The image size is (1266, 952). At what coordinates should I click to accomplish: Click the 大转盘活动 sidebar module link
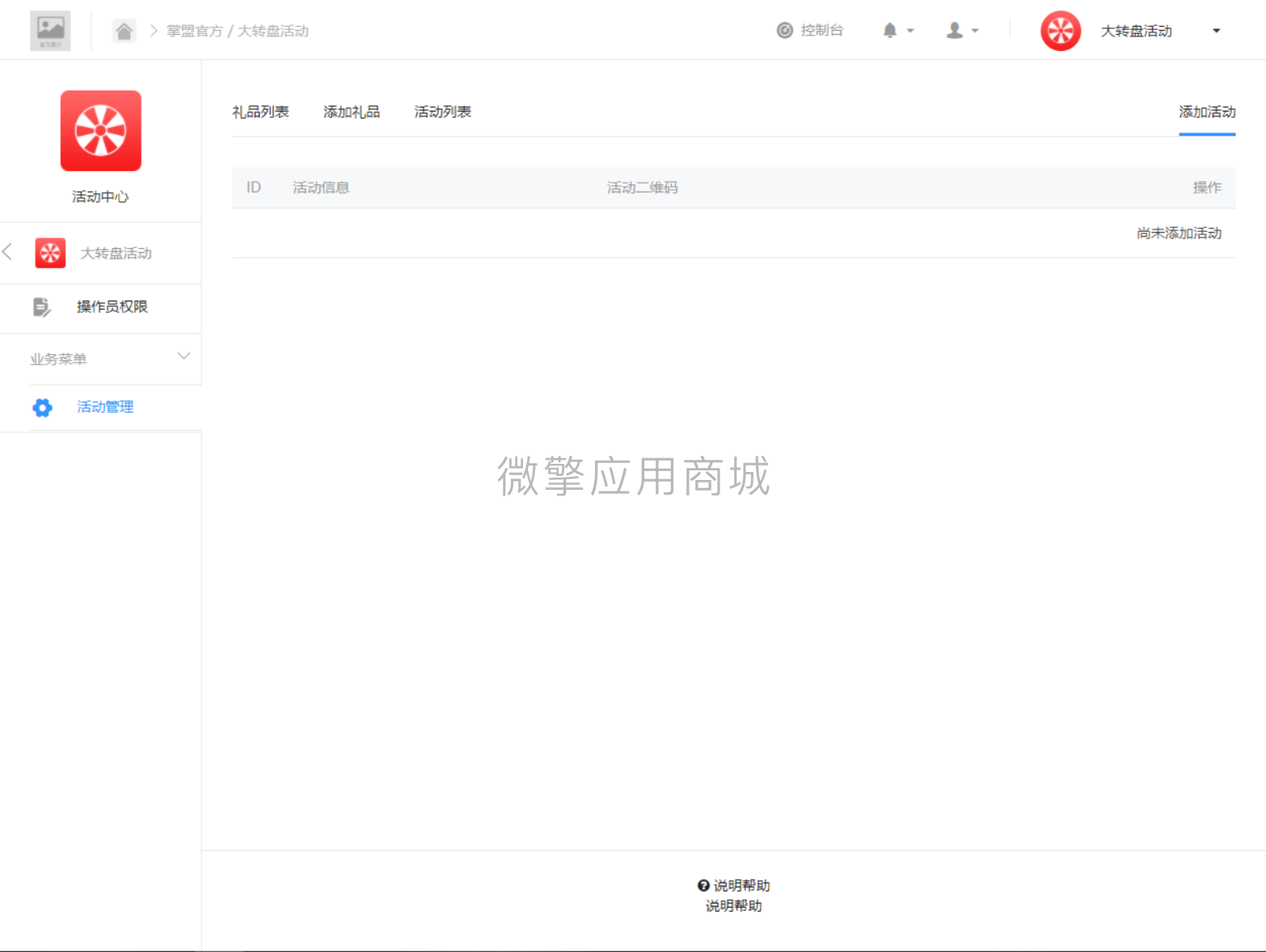[x=116, y=253]
